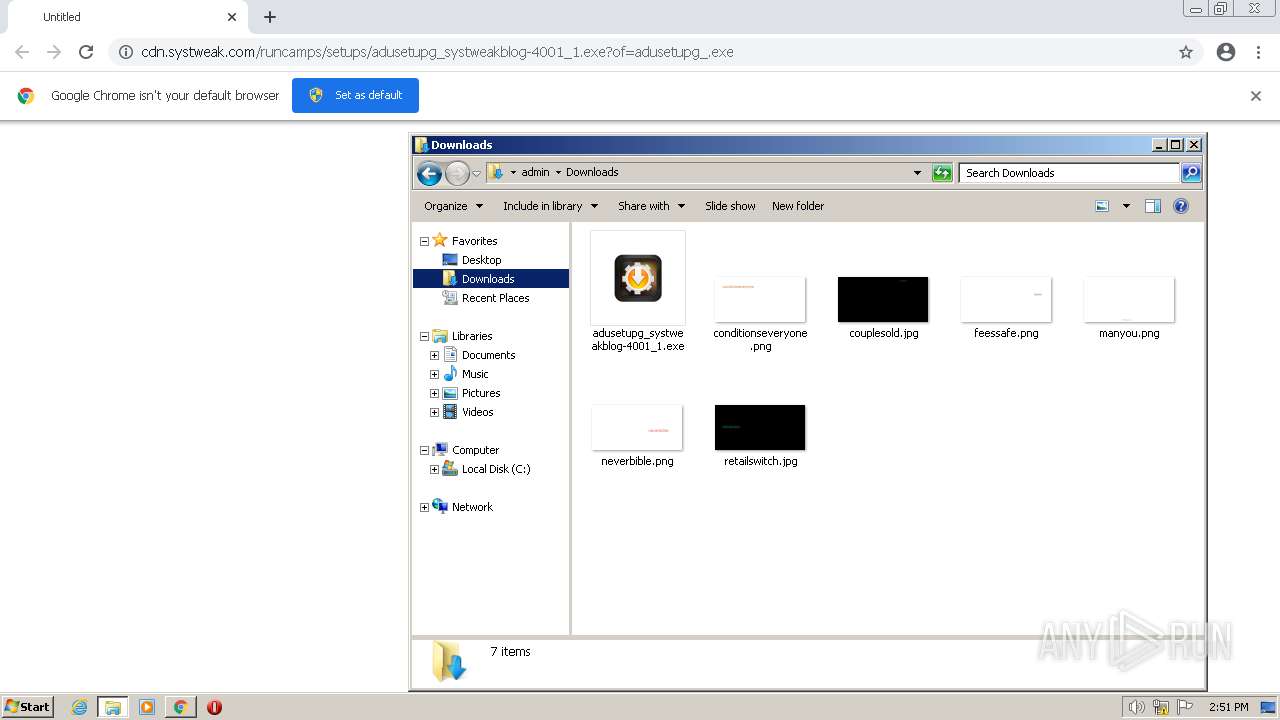
Task: Collapse the Libraries group
Action: pos(424,336)
